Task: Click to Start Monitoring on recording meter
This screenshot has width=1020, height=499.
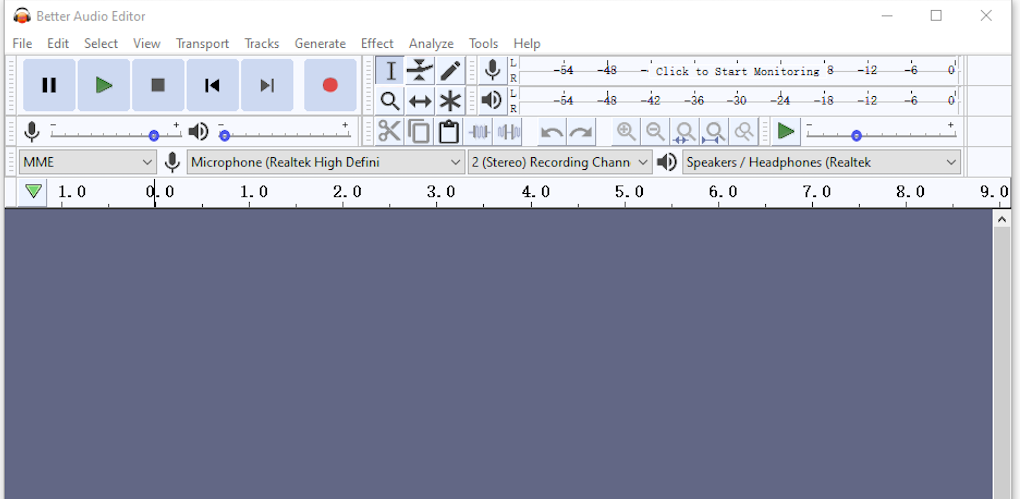Action: click(x=737, y=71)
